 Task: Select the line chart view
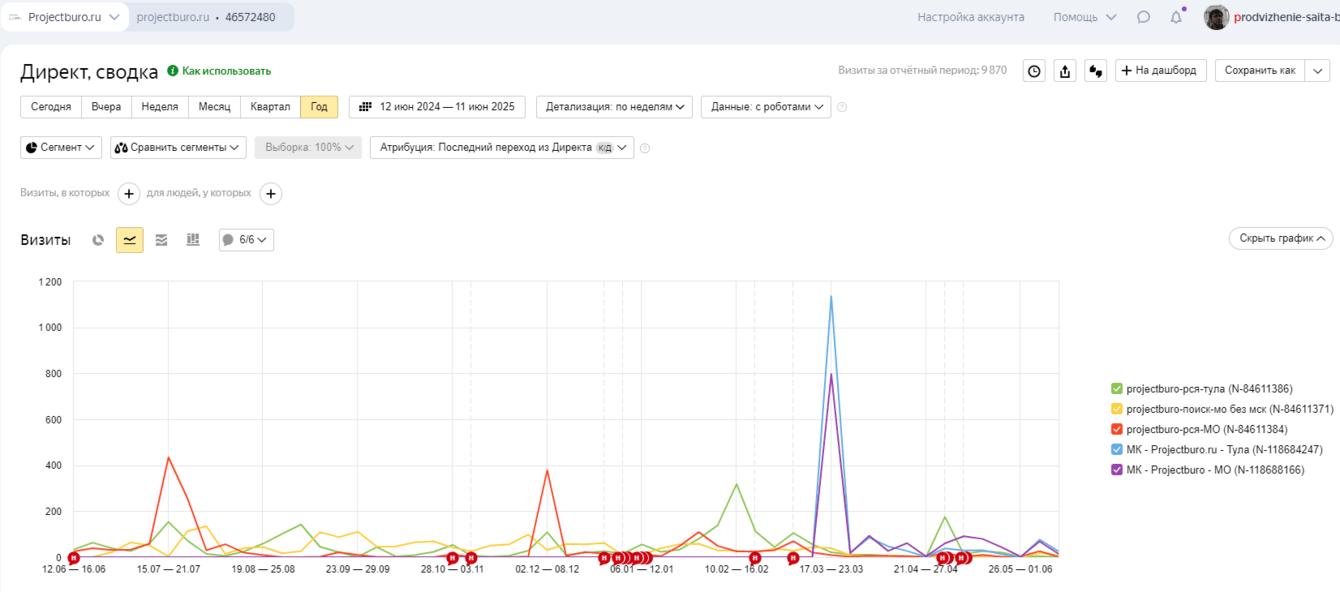coord(130,240)
